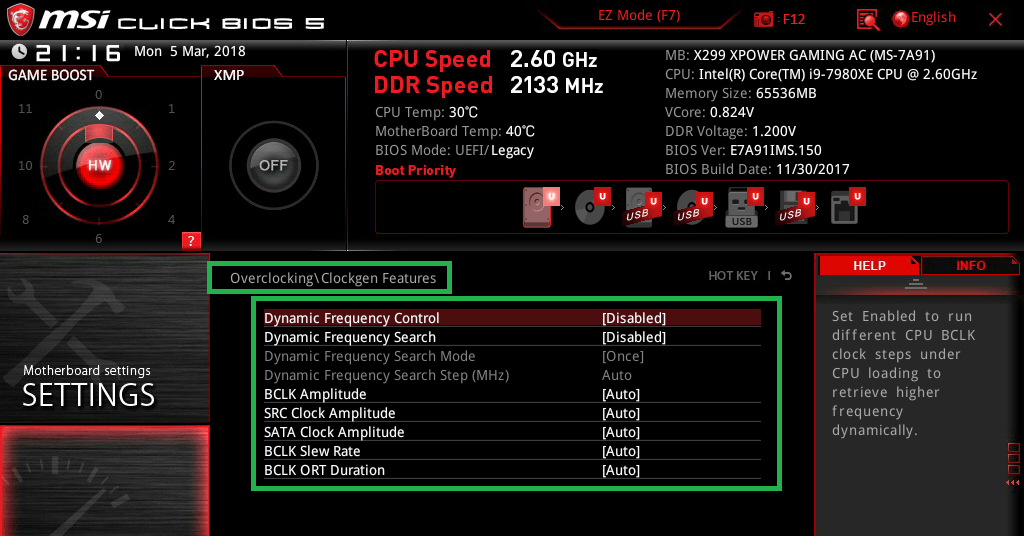Click the date Mon 5 Mar, 2018

[190, 52]
